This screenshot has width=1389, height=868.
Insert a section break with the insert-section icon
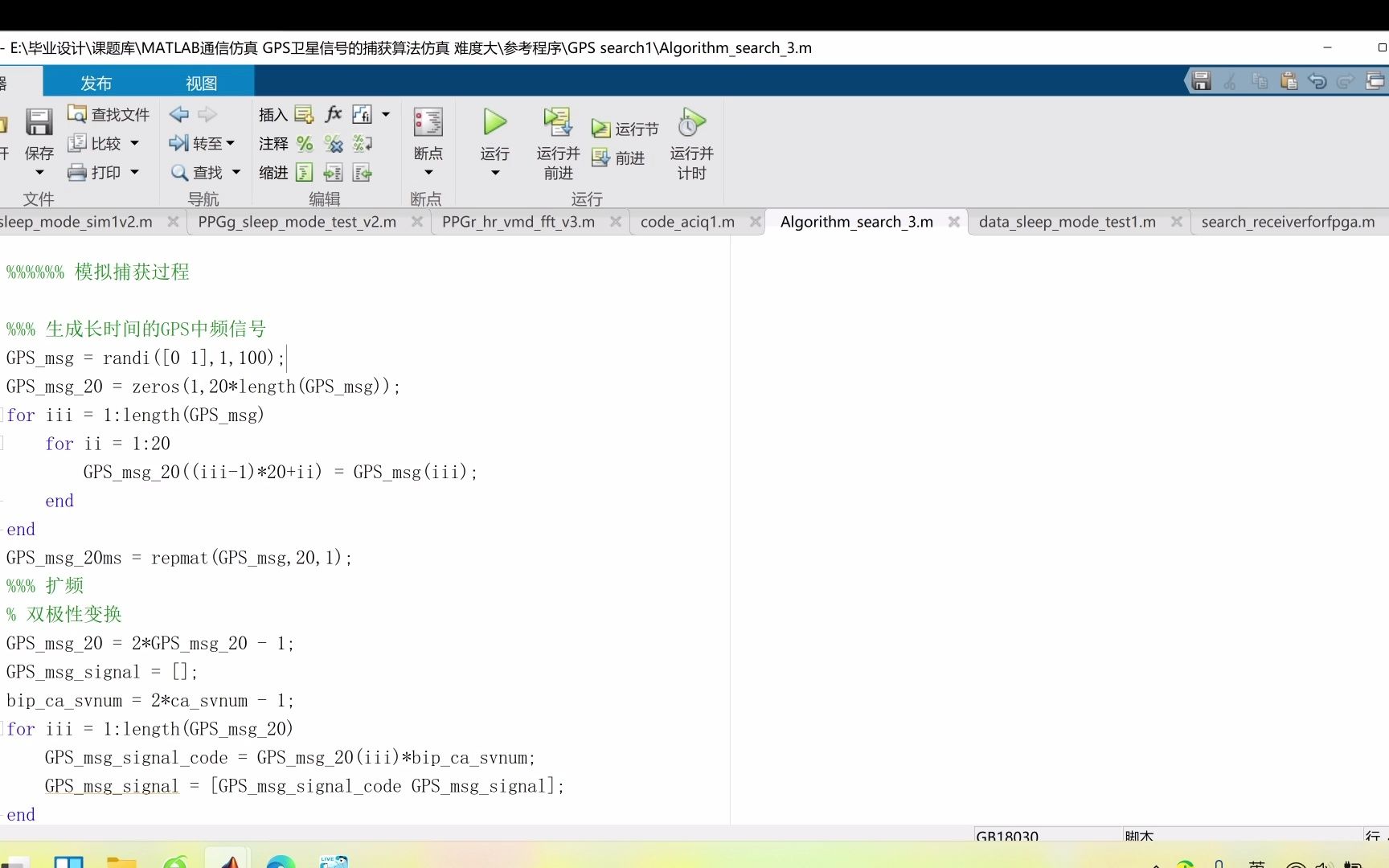(x=304, y=114)
